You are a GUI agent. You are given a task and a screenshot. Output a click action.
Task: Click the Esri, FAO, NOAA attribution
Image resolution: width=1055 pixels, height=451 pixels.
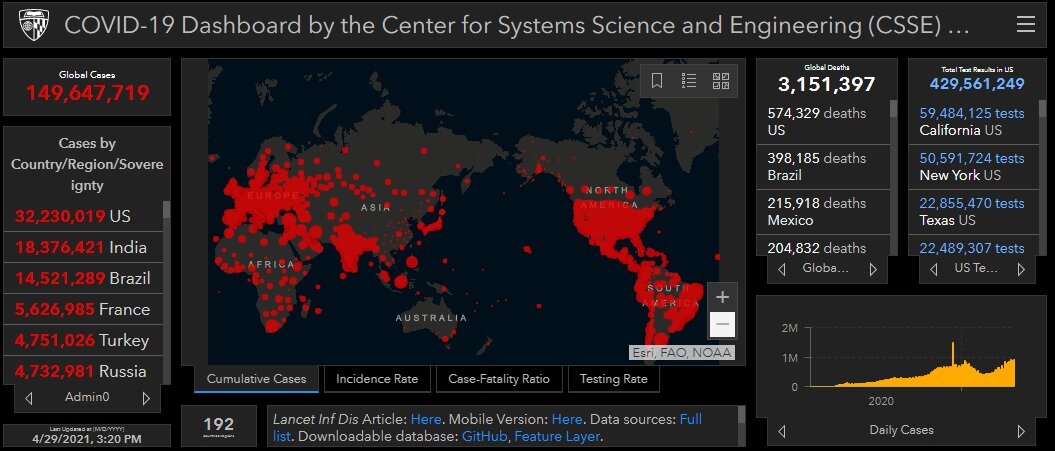[x=681, y=353]
